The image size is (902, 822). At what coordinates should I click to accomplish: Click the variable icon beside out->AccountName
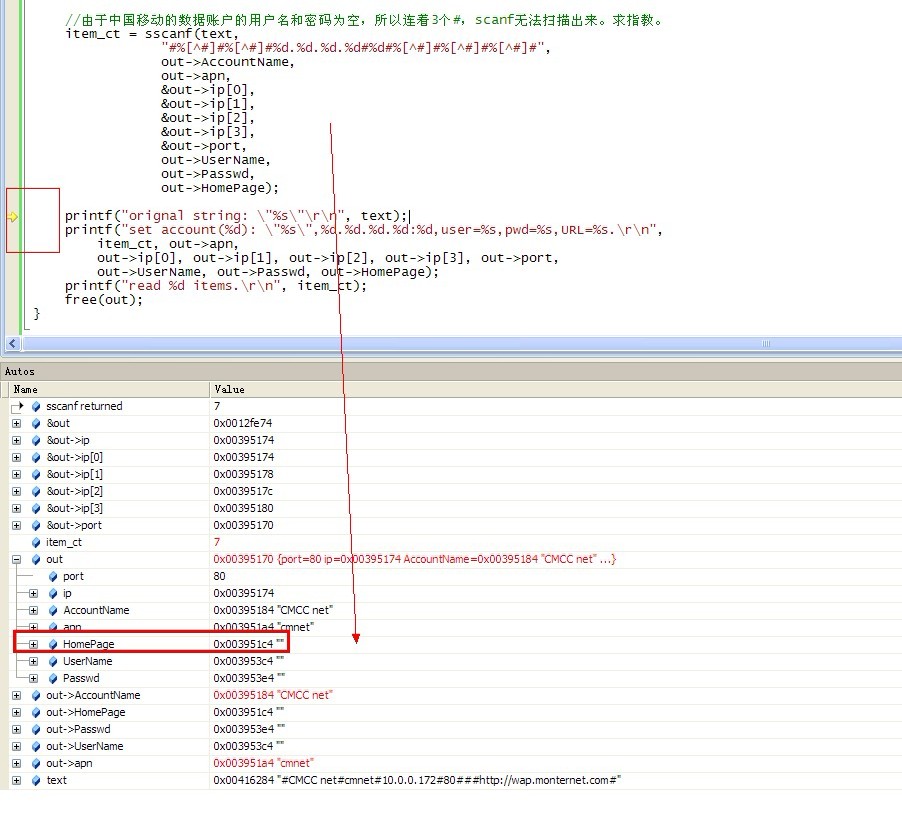[36, 695]
